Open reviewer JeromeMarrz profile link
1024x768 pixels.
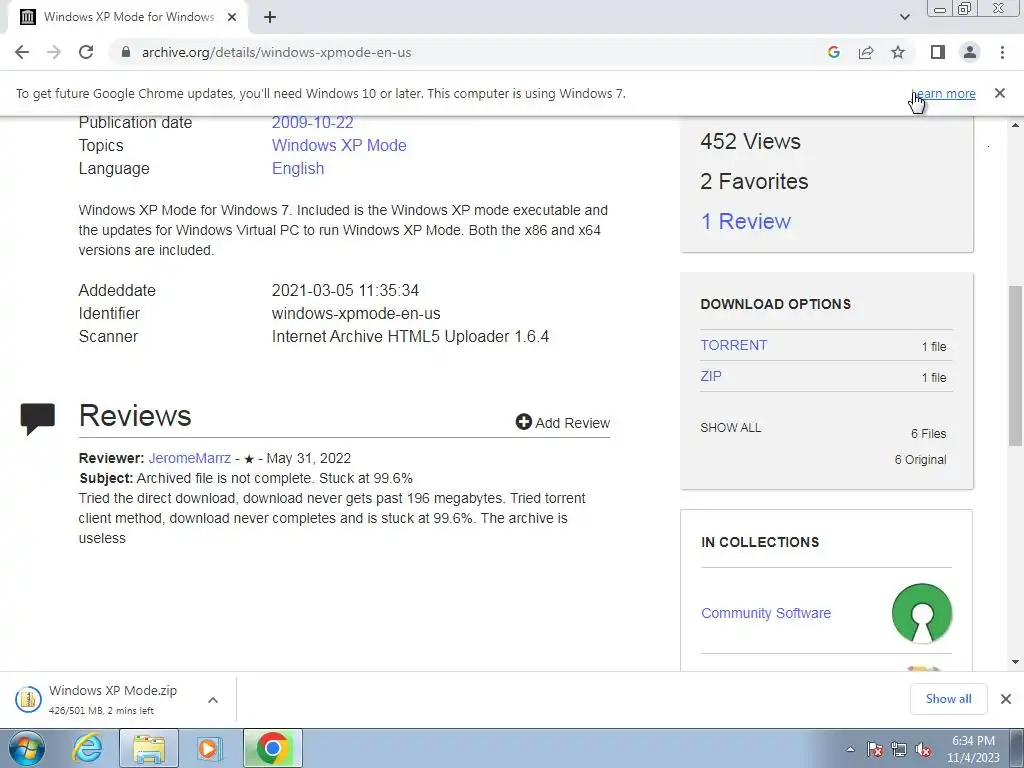pyautogui.click(x=189, y=458)
